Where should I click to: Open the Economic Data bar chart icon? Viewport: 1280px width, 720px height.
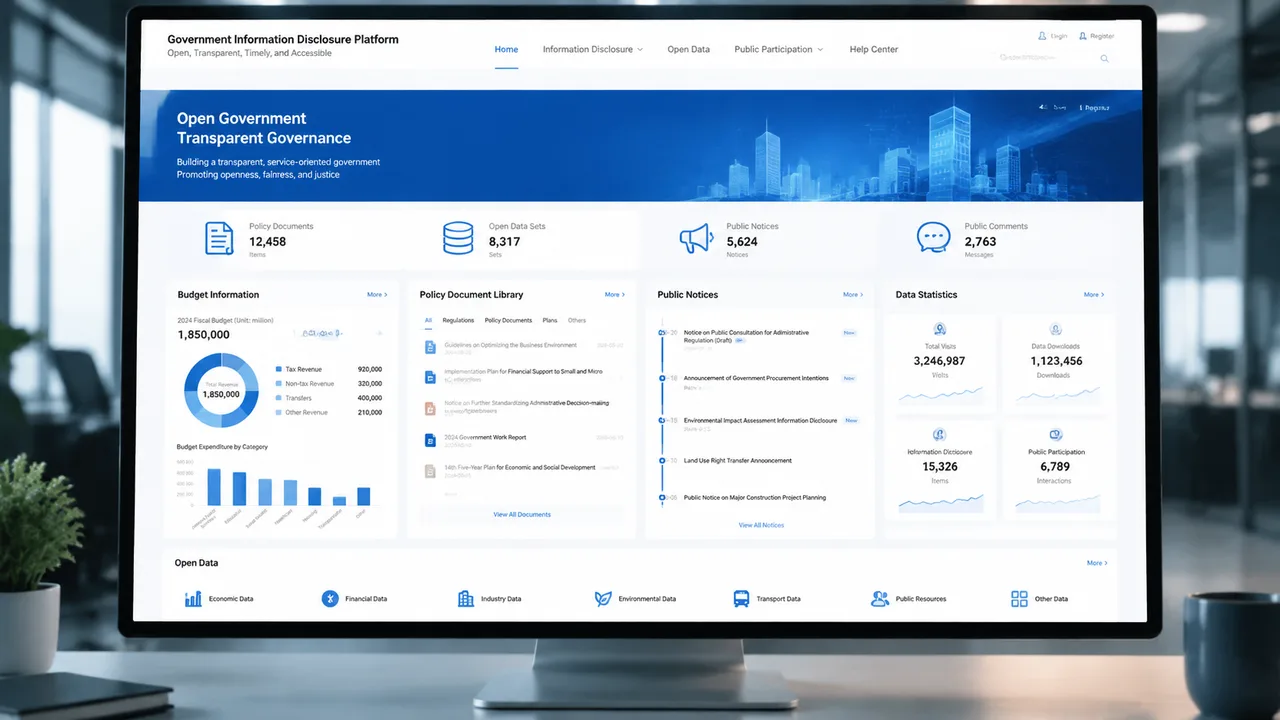193,599
